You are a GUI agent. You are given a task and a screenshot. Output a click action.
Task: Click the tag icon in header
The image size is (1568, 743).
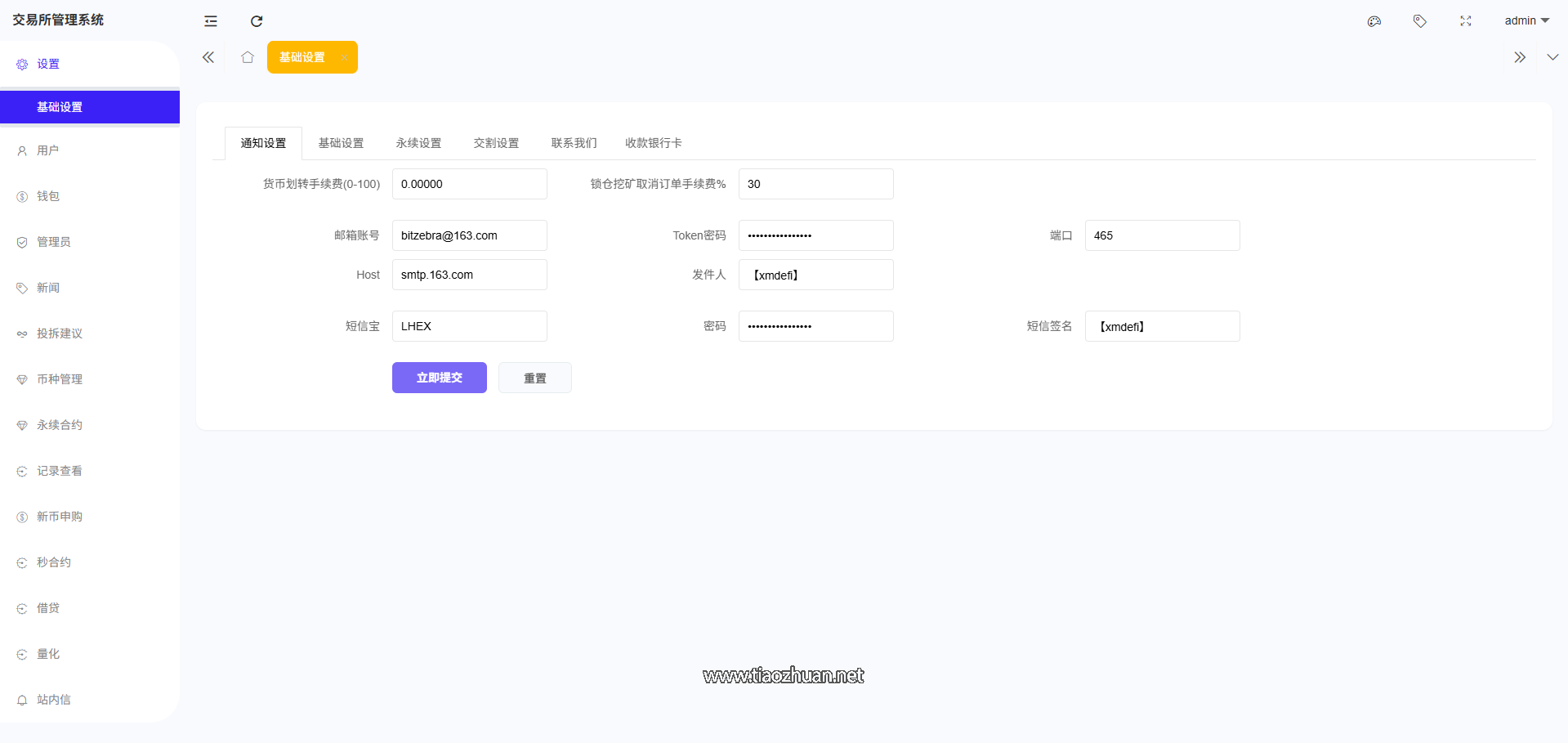pos(1420,21)
